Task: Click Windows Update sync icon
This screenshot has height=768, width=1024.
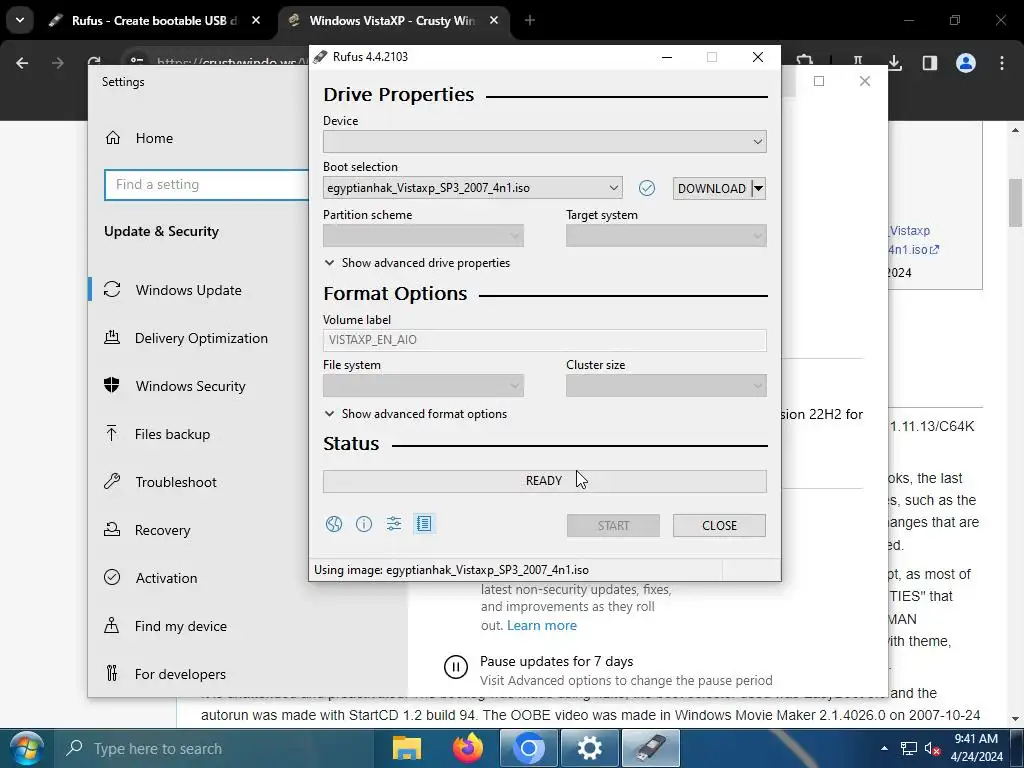Action: pyautogui.click(x=112, y=289)
